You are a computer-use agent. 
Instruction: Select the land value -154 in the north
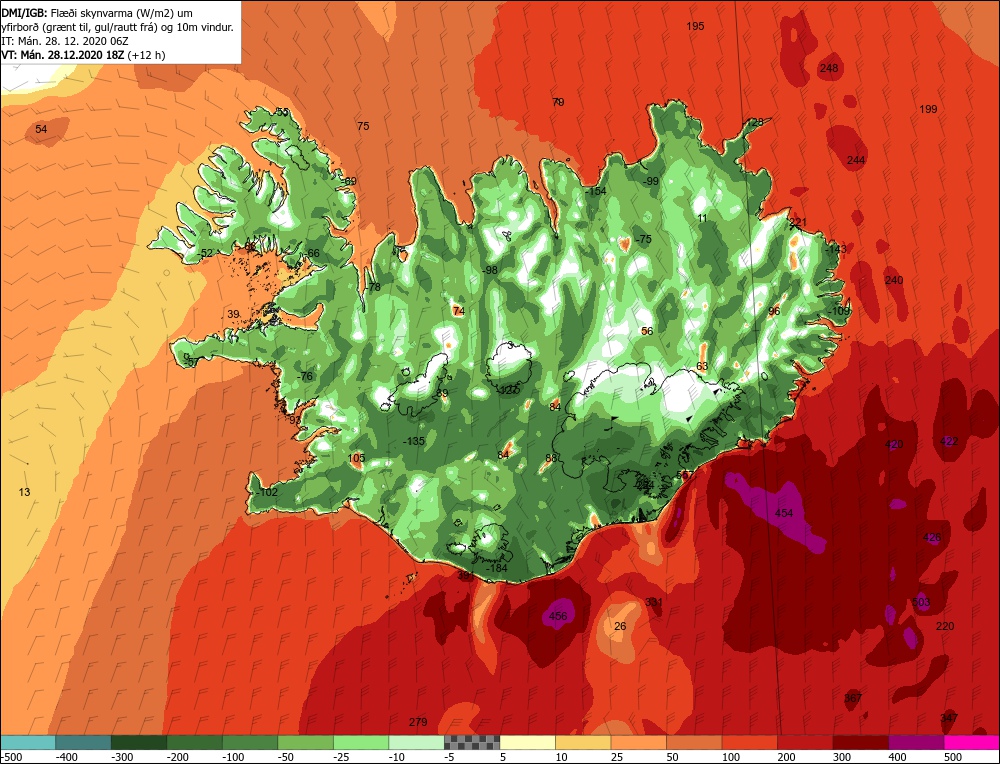coord(595,191)
